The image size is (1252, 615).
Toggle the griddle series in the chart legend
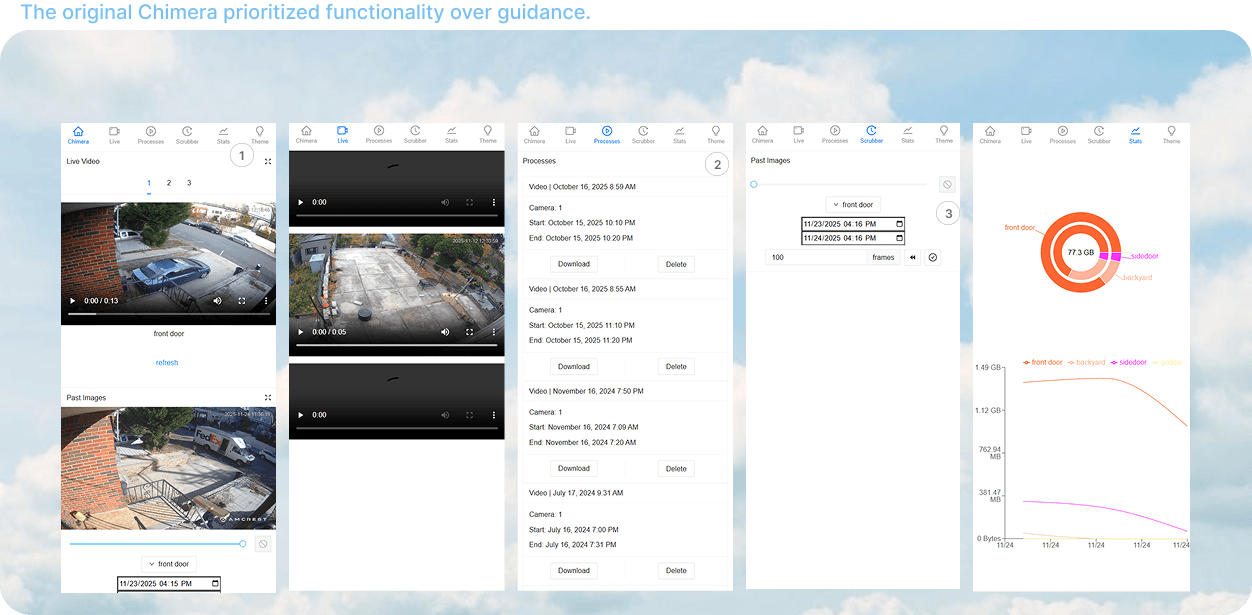(1168, 362)
